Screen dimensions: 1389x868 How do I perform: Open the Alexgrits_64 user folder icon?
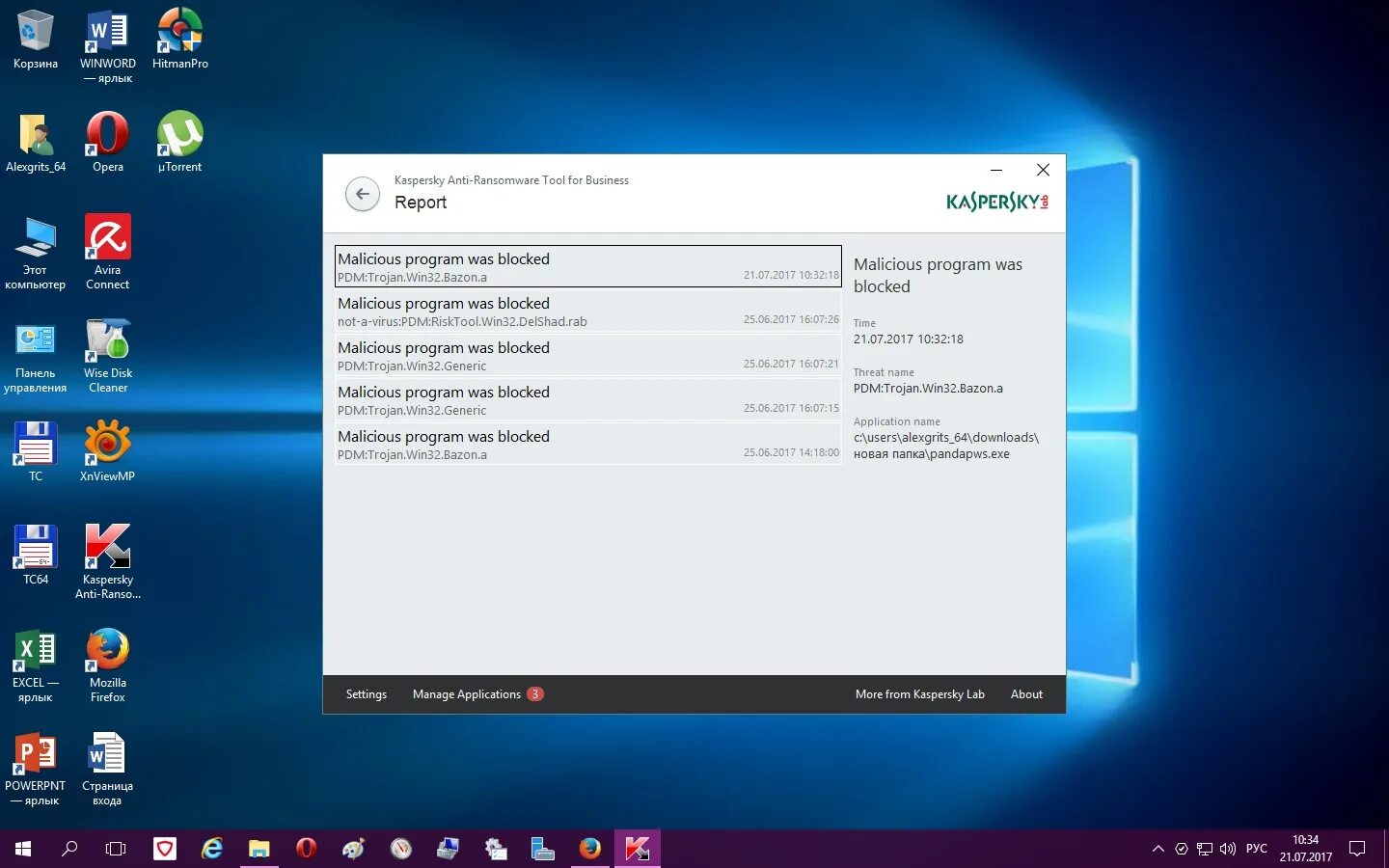coord(36,144)
